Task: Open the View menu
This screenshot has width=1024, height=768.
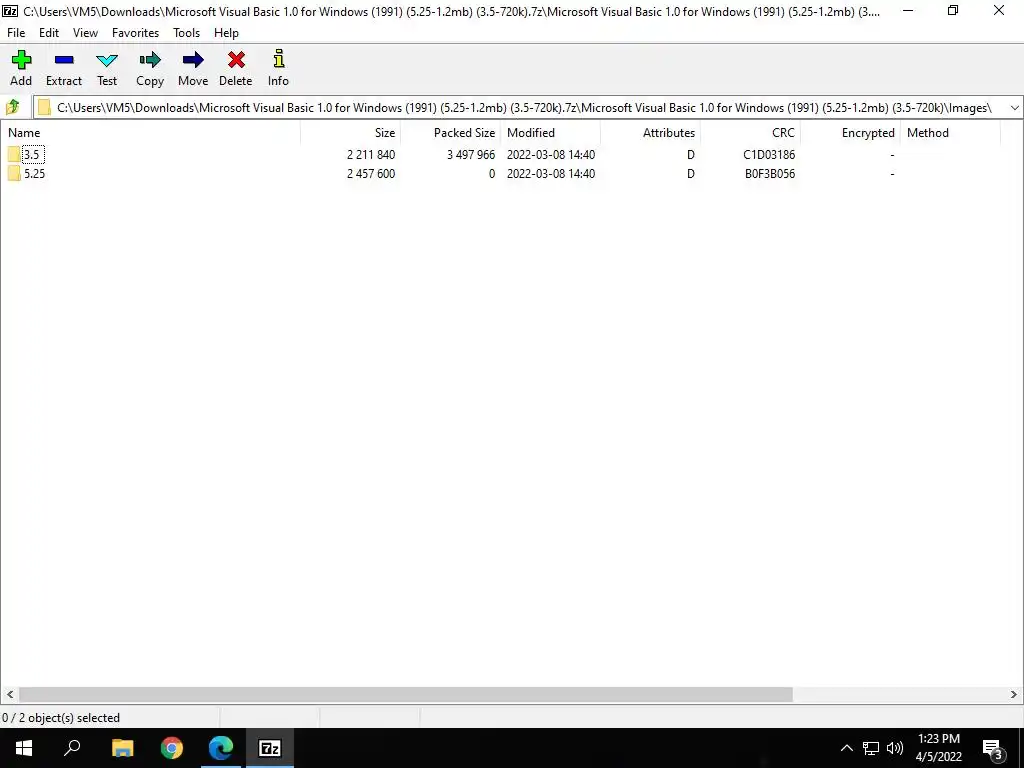Action: click(x=85, y=33)
